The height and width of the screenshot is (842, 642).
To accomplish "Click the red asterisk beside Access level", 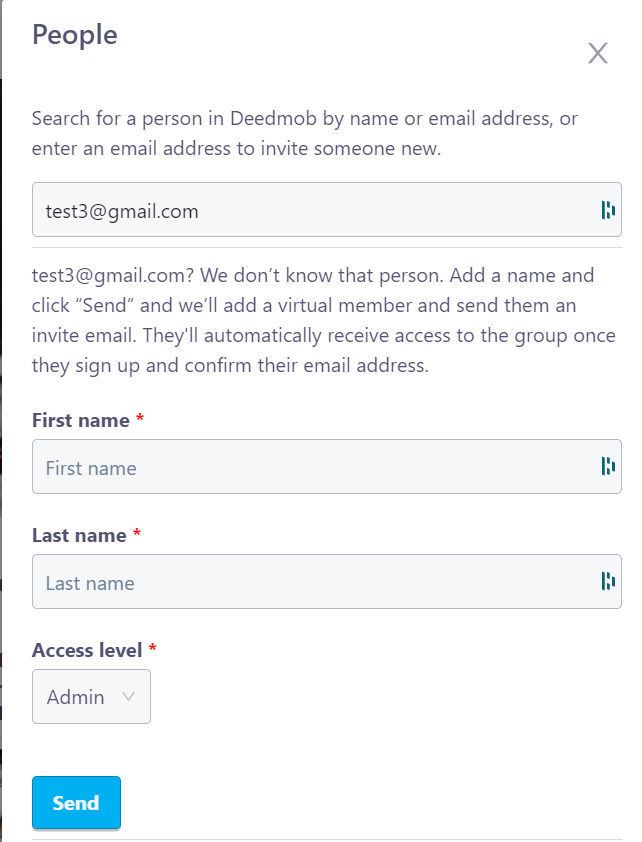I will [x=153, y=650].
